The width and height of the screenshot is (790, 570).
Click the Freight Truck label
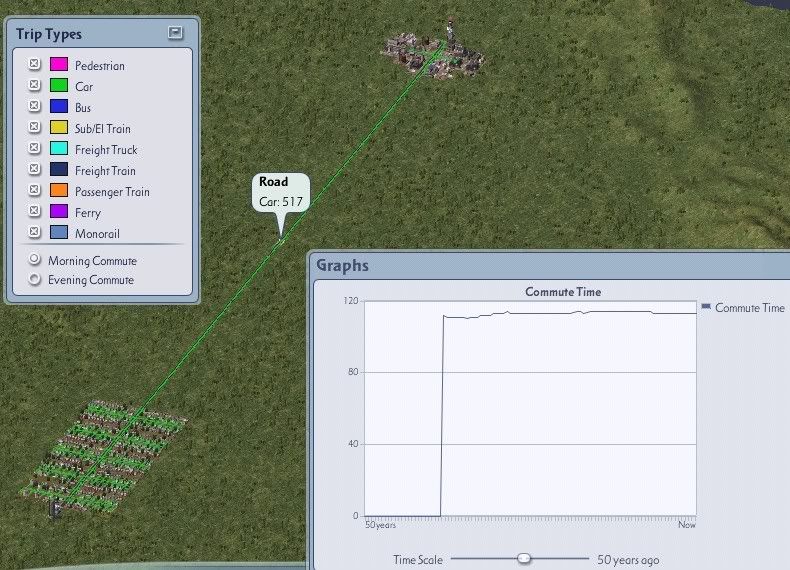[106, 150]
